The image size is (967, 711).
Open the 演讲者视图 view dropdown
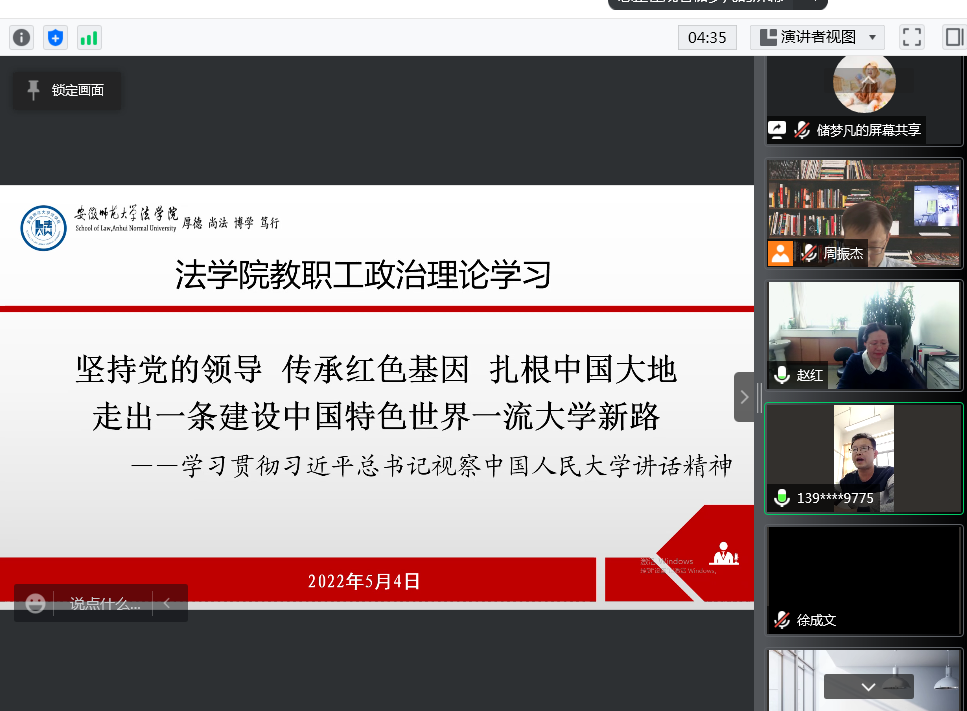click(x=817, y=37)
